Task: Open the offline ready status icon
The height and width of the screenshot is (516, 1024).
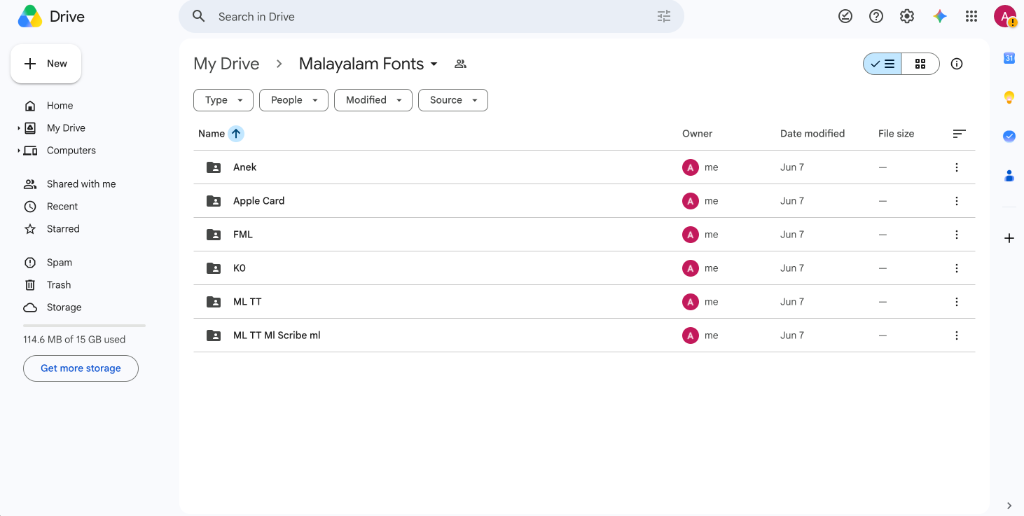Action: (x=845, y=16)
